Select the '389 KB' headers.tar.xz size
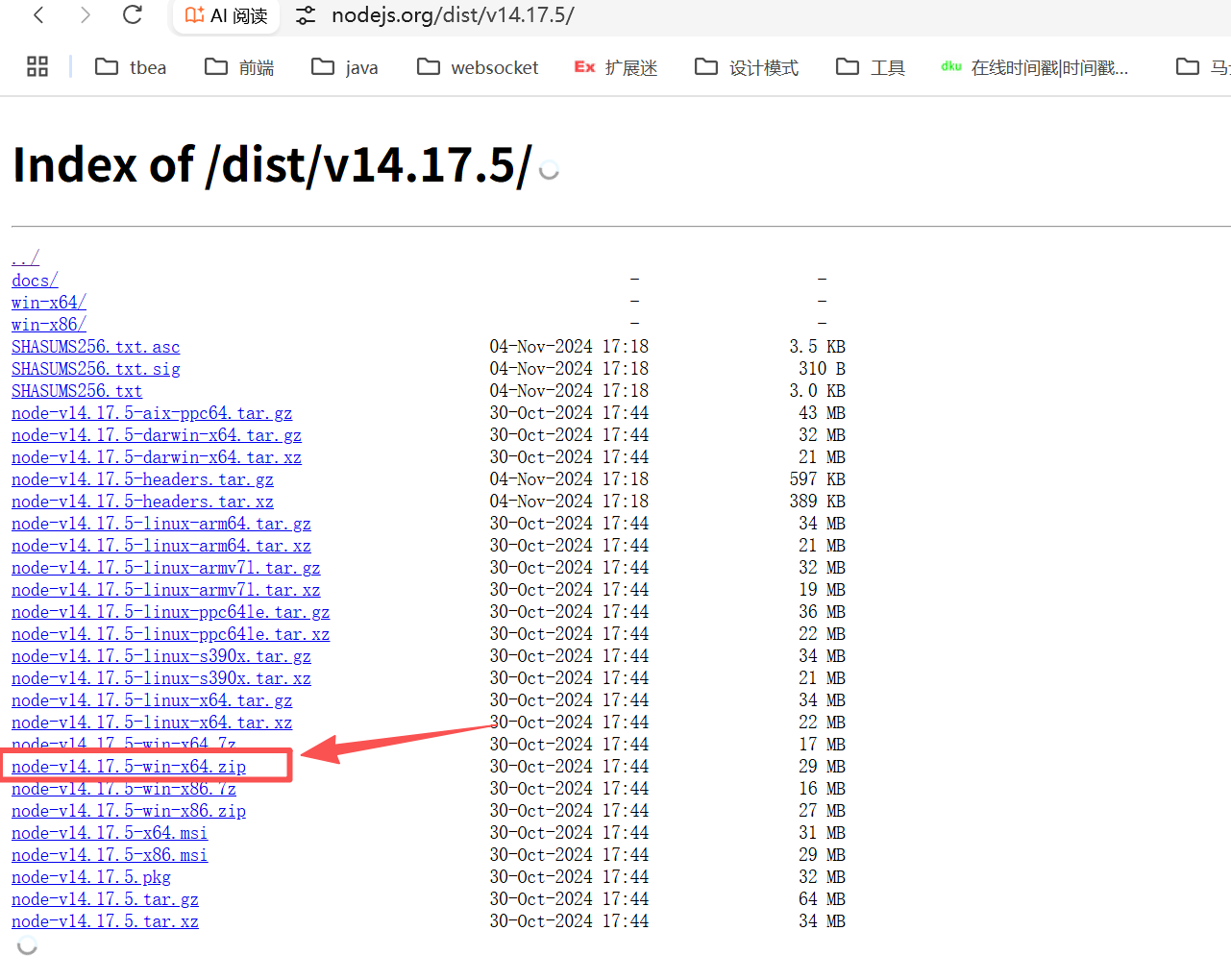Screen dimensions: 1231x980 click(x=818, y=501)
